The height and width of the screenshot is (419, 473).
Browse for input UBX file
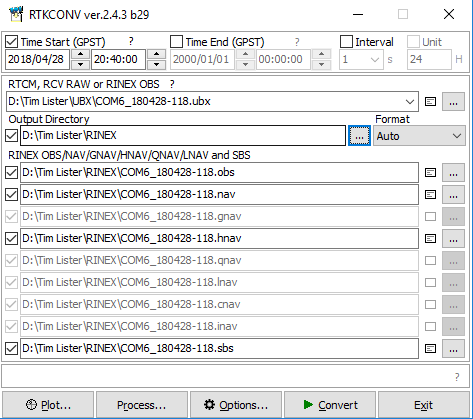tap(453, 102)
